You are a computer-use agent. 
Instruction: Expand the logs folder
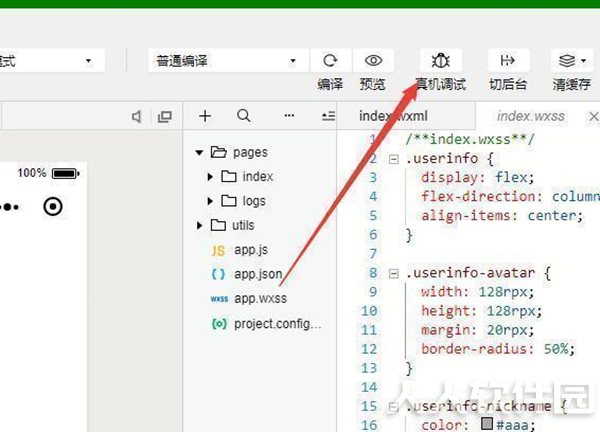tap(210, 201)
